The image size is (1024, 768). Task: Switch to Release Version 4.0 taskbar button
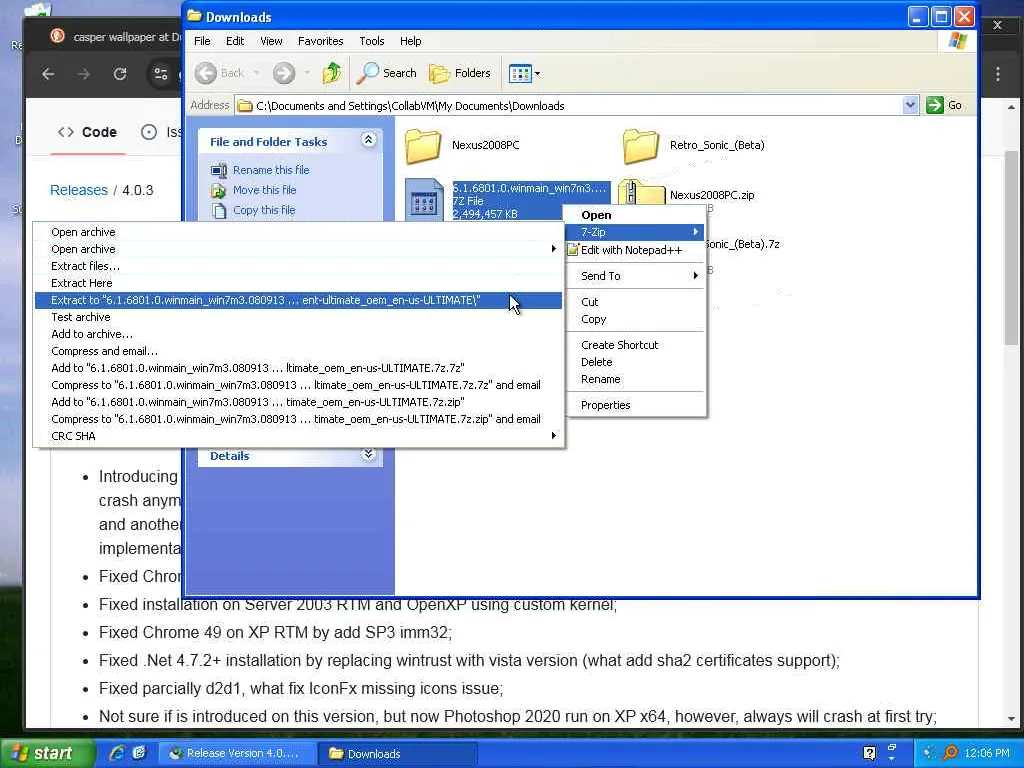point(236,753)
